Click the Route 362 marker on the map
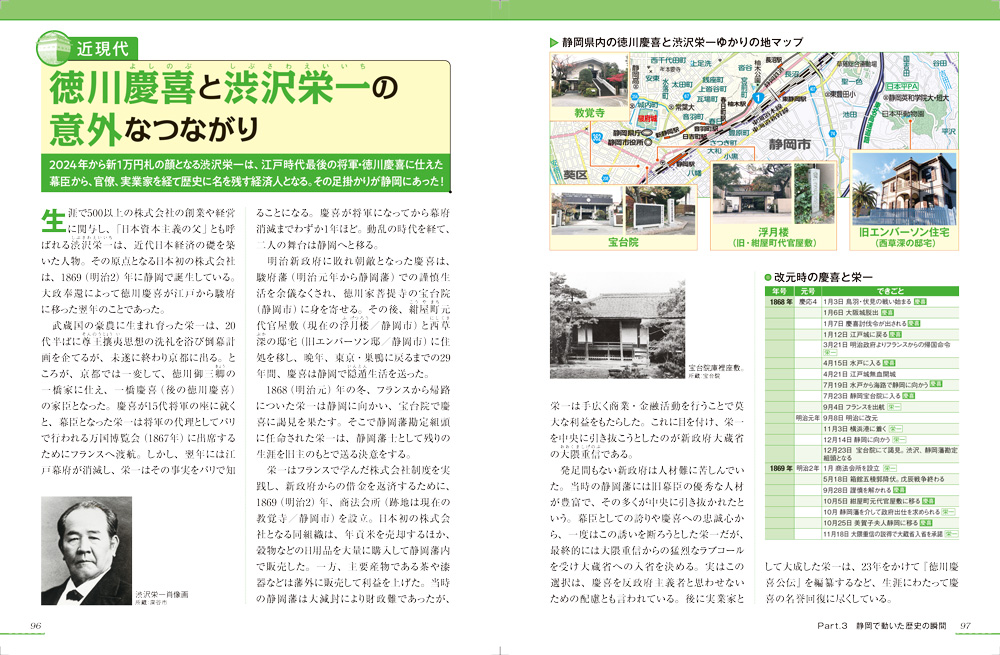 (x=597, y=137)
